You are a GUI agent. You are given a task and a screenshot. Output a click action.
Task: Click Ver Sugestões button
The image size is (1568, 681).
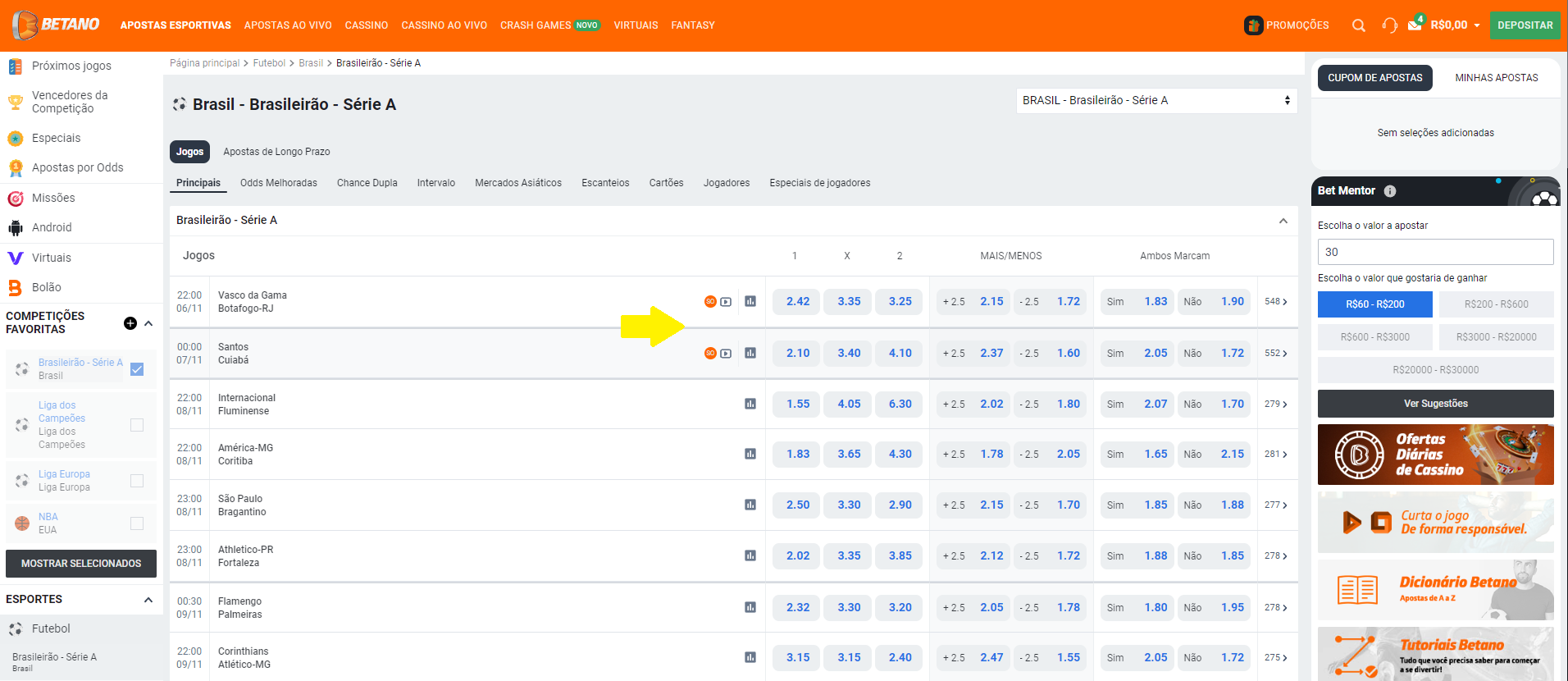click(1436, 404)
